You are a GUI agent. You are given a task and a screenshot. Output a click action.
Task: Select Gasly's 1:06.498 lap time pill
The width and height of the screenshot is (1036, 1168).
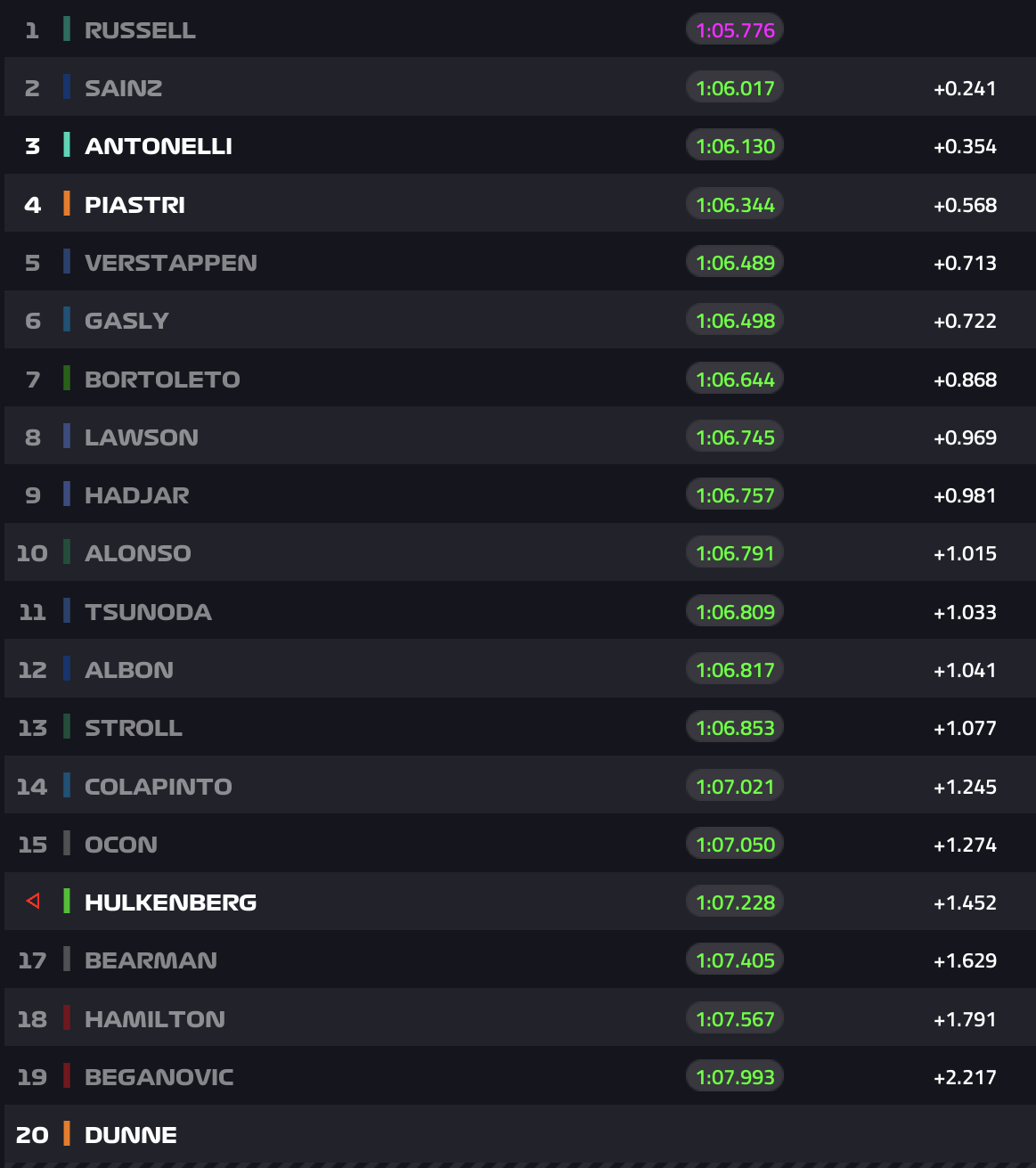735,321
